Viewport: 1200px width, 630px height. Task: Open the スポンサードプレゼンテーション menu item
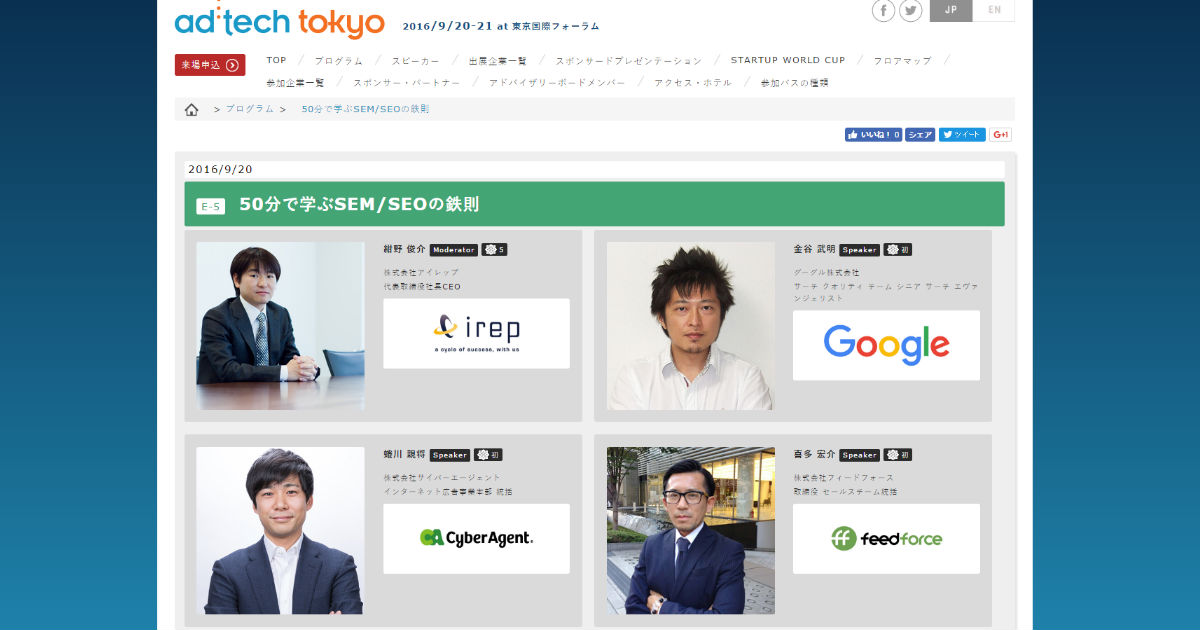[x=628, y=61]
